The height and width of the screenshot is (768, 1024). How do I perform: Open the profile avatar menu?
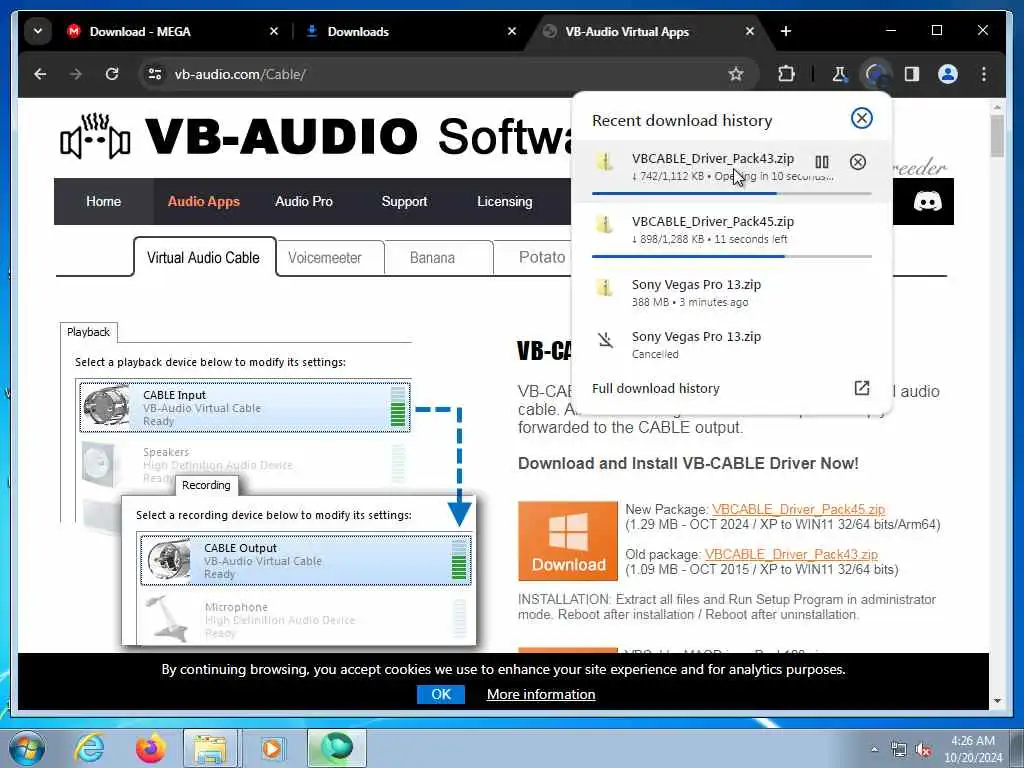(948, 74)
